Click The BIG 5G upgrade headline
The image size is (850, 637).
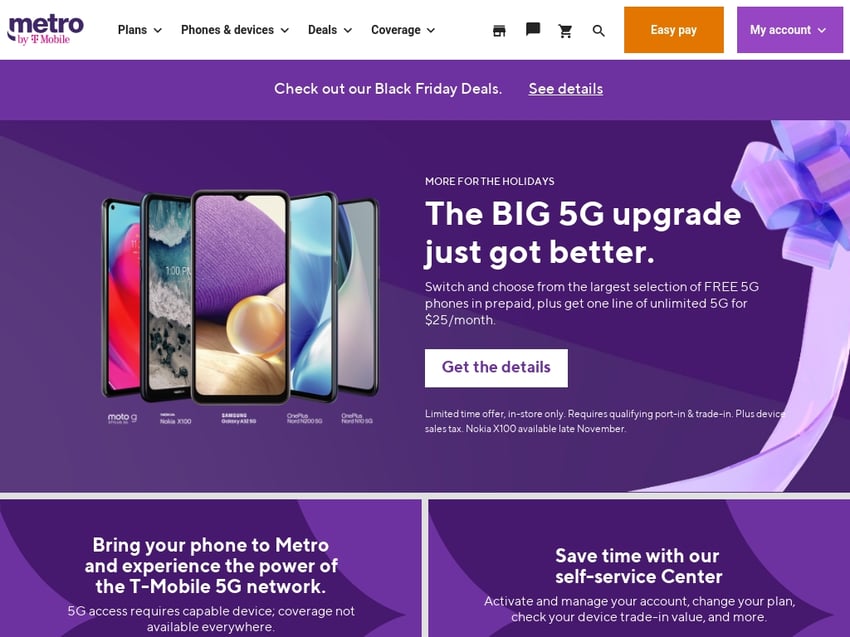(583, 233)
